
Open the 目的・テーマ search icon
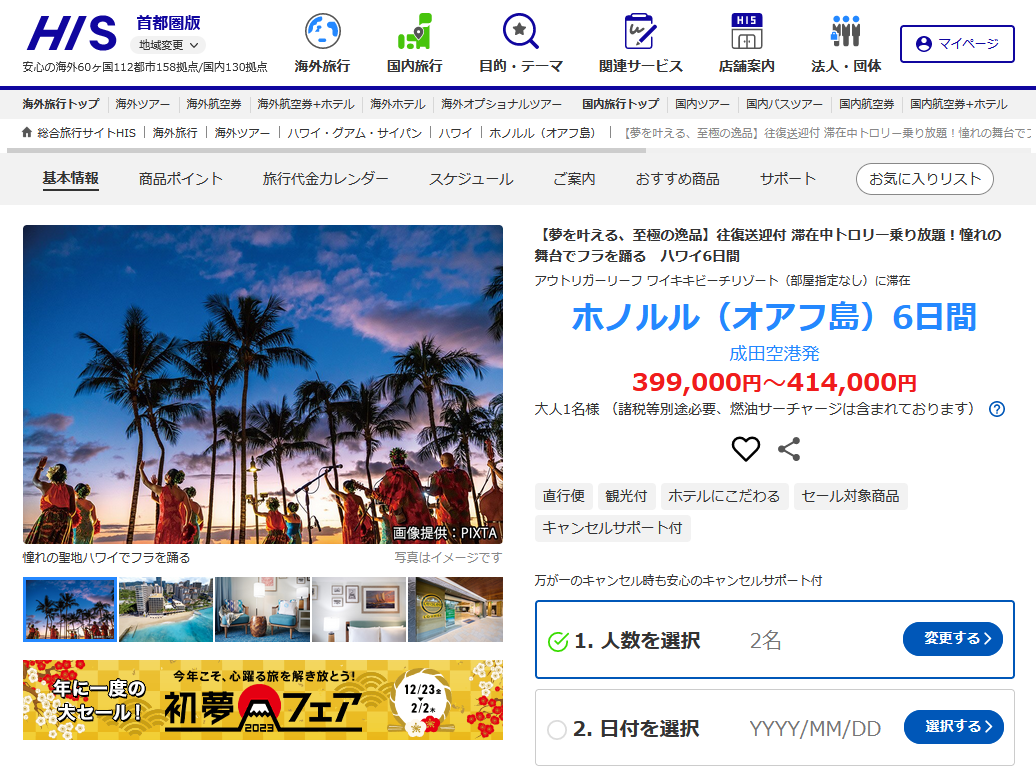coord(521,31)
